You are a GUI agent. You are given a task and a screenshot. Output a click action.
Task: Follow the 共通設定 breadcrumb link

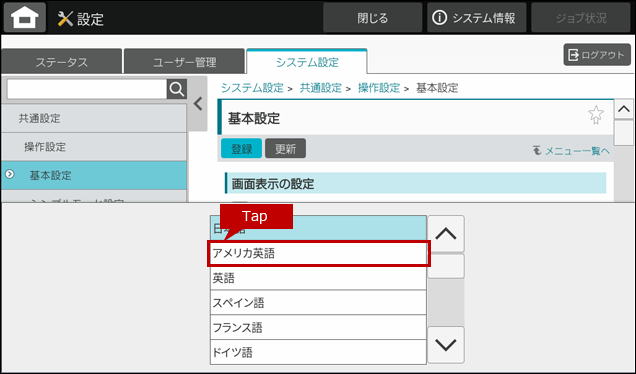(x=320, y=88)
